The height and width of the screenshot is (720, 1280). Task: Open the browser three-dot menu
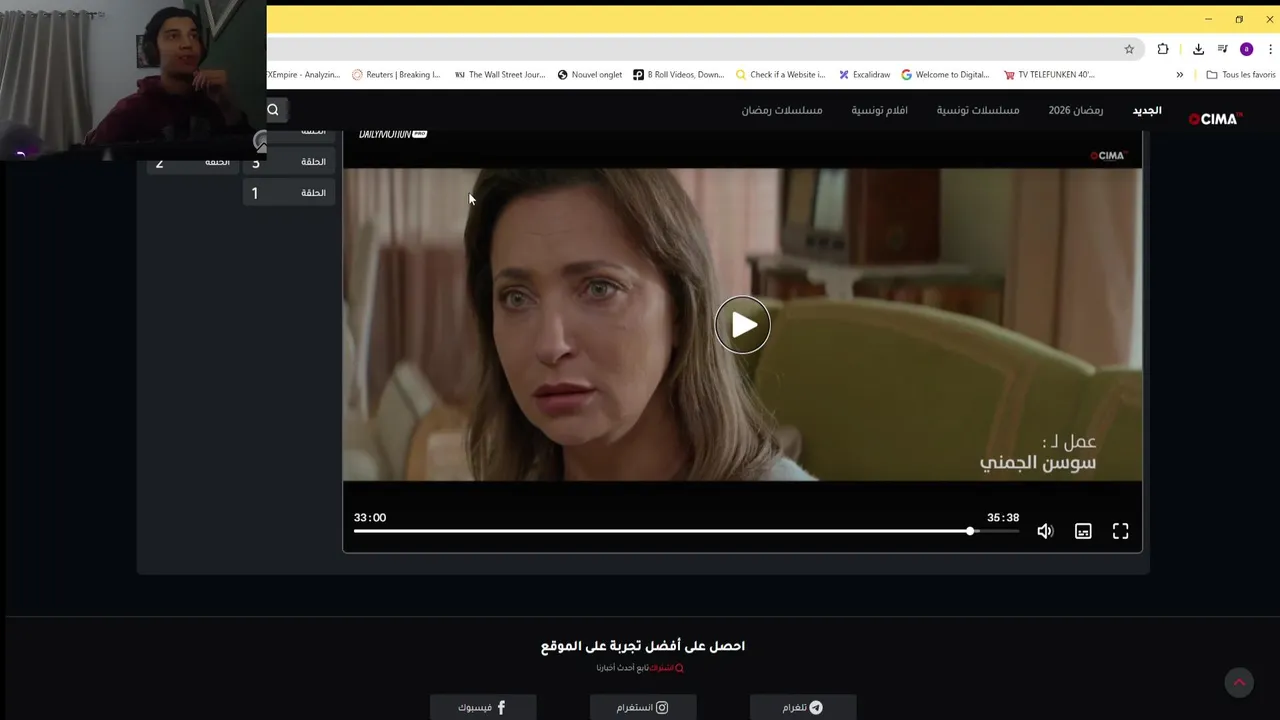click(x=1270, y=49)
